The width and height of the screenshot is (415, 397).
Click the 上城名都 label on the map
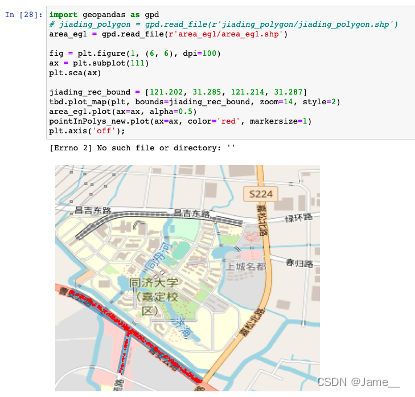[x=246, y=266]
